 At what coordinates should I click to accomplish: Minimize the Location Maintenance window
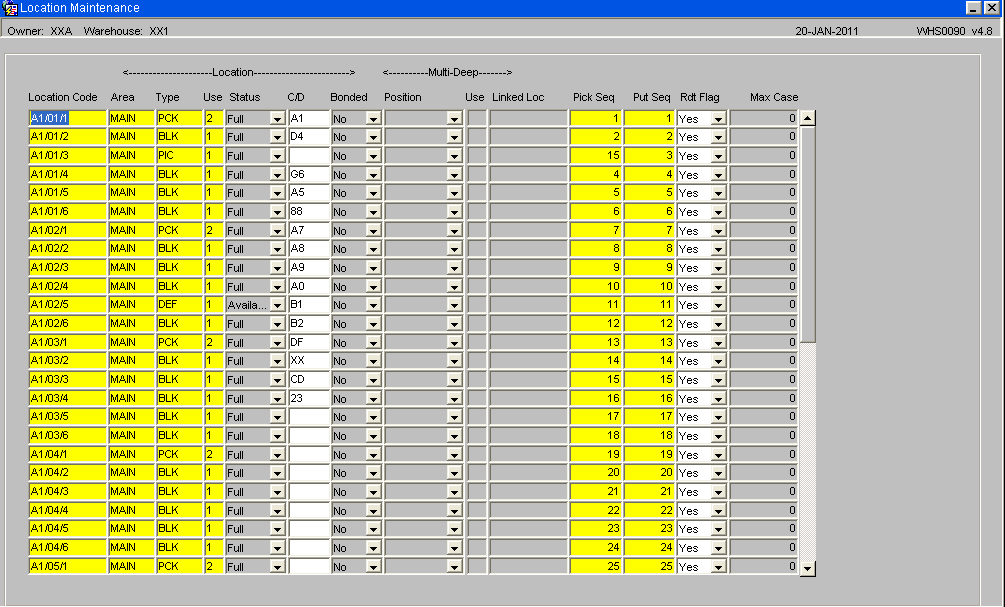pos(974,8)
